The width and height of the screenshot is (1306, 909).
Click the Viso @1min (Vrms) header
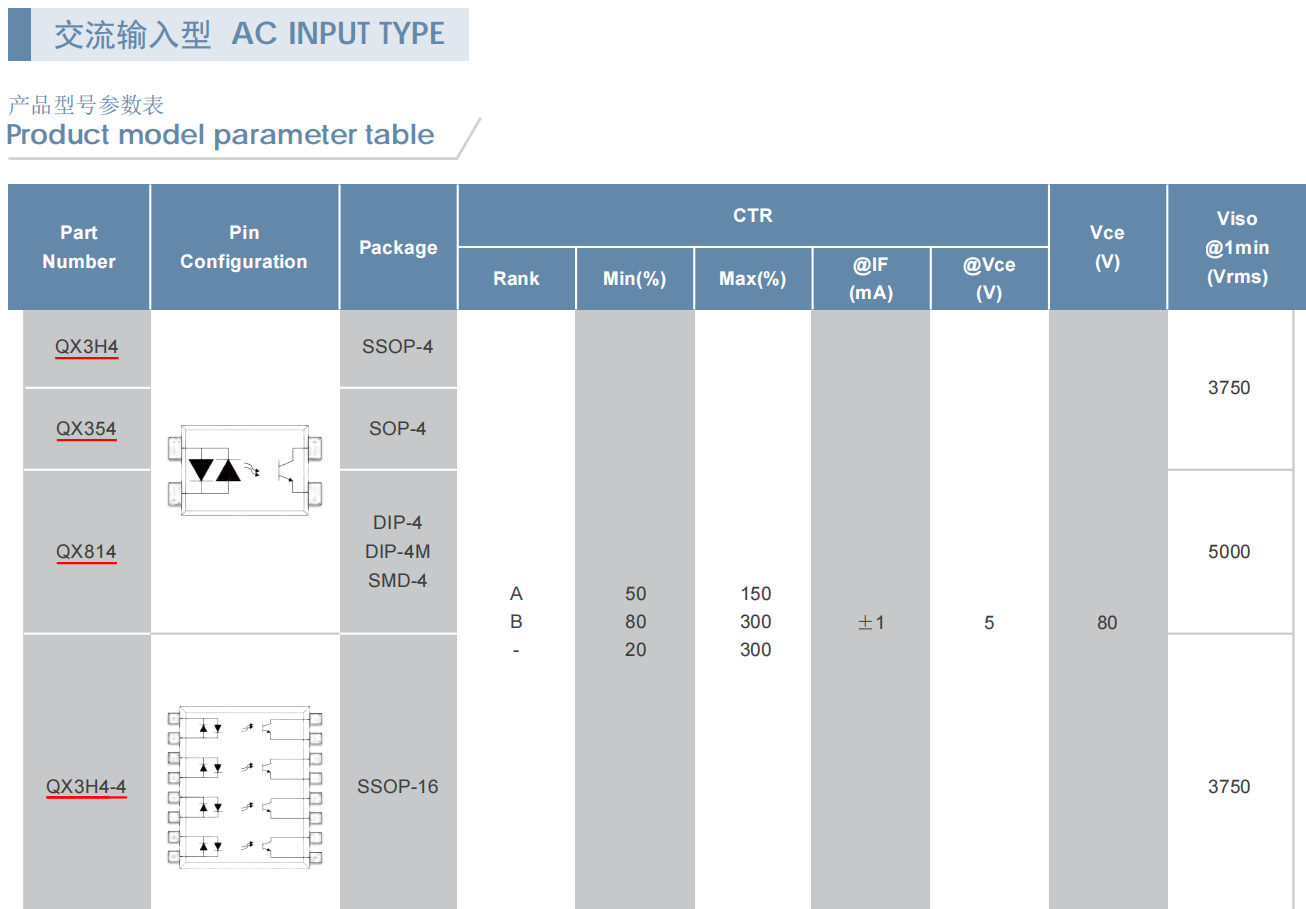[x=1237, y=247]
